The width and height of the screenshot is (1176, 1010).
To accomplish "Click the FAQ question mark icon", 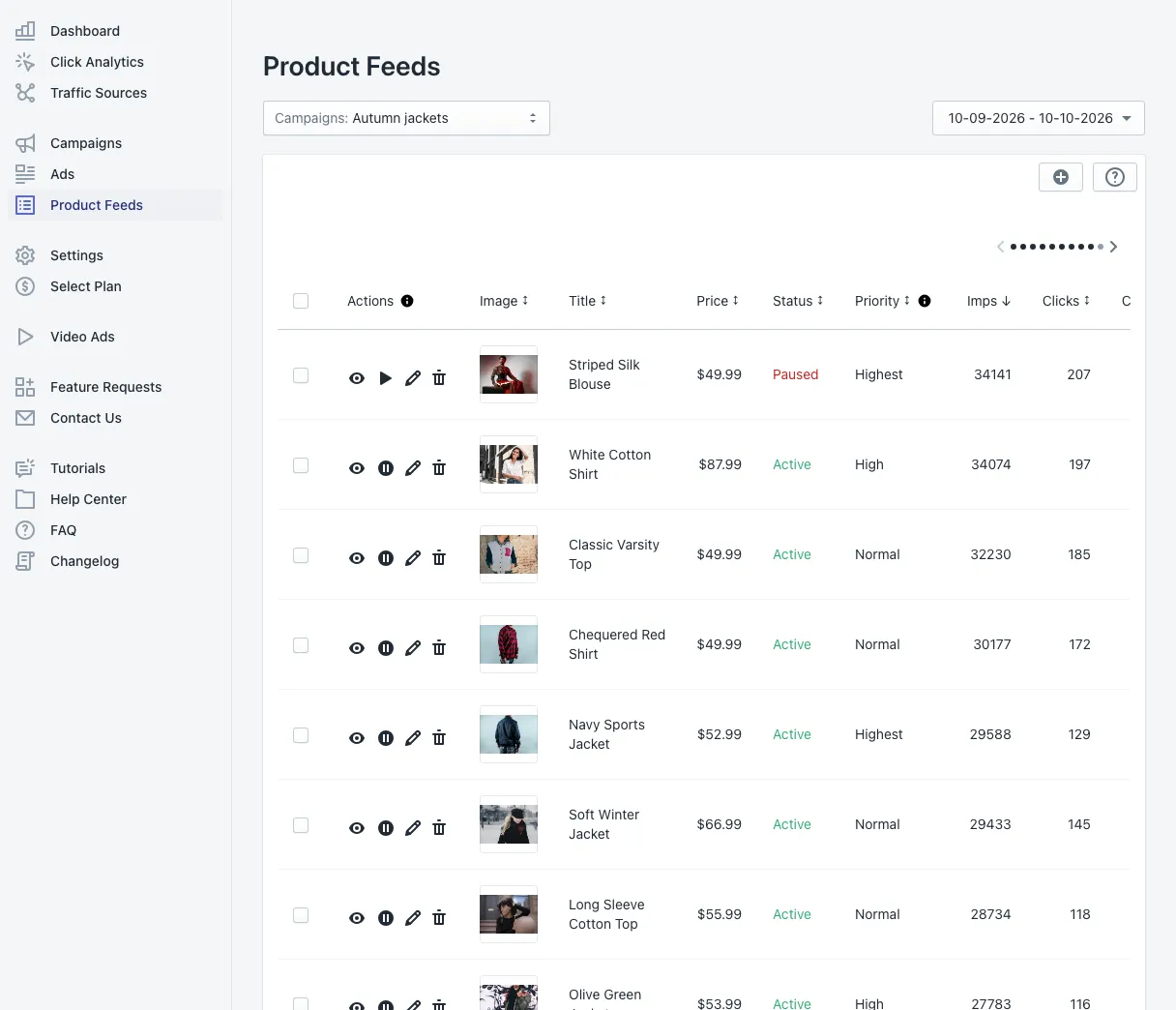I will 25,530.
